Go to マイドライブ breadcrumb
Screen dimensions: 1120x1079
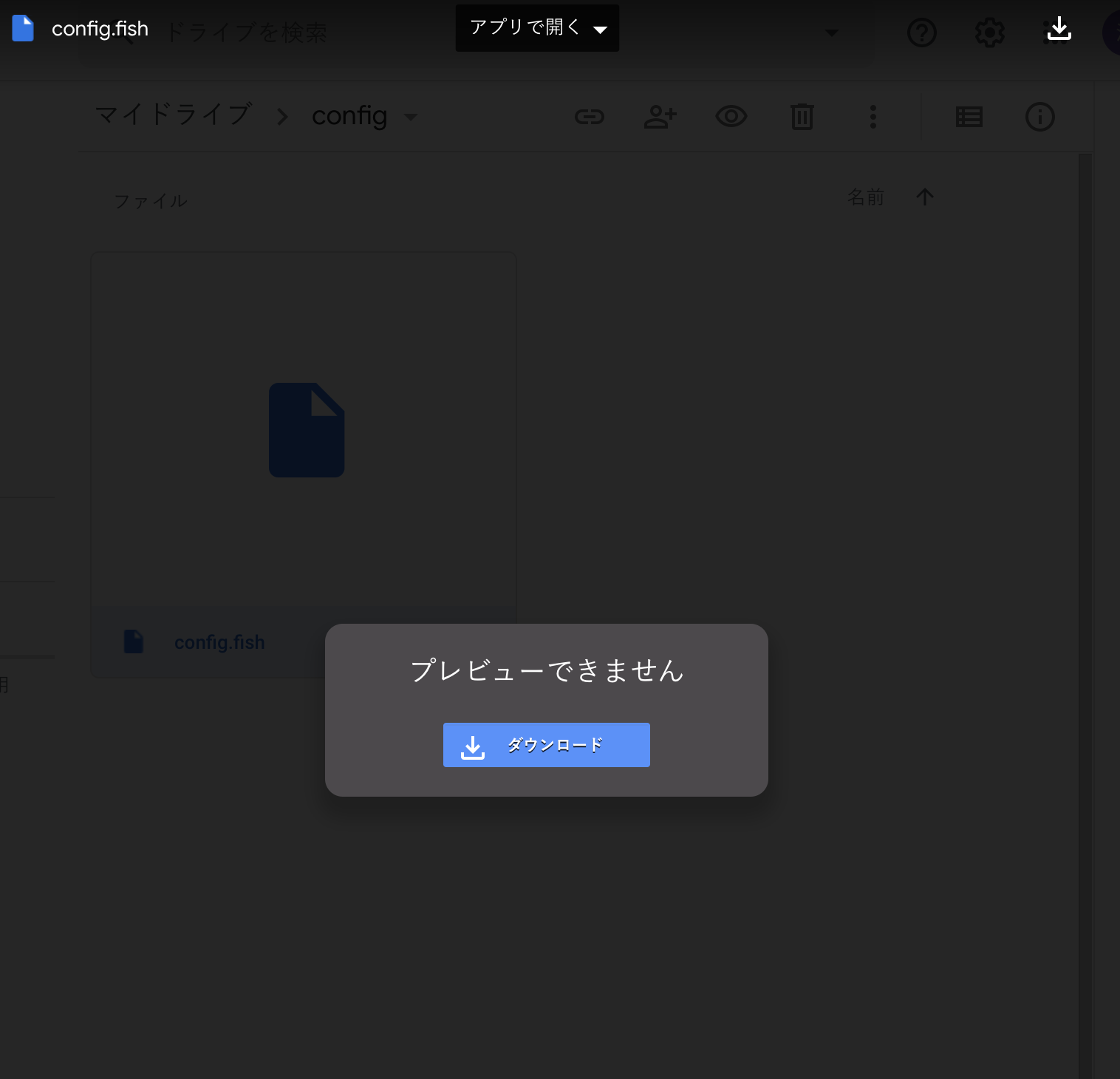(x=174, y=115)
